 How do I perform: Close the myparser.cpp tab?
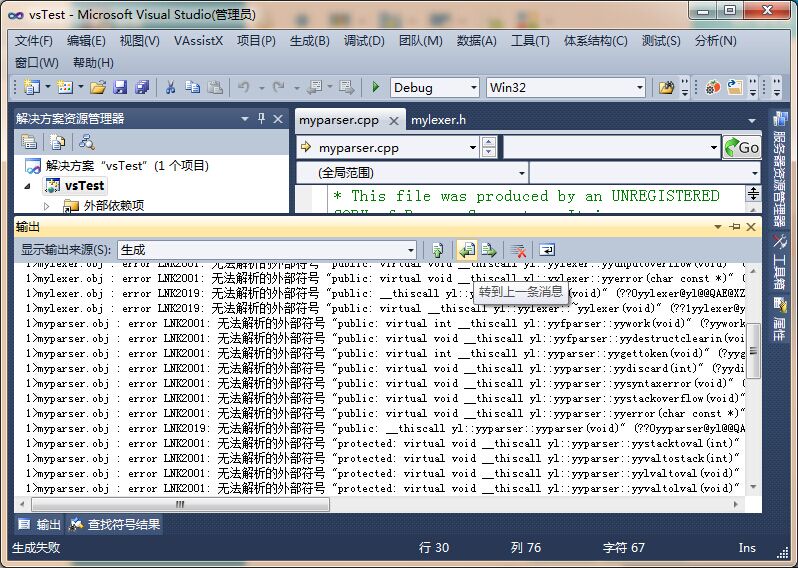click(393, 121)
